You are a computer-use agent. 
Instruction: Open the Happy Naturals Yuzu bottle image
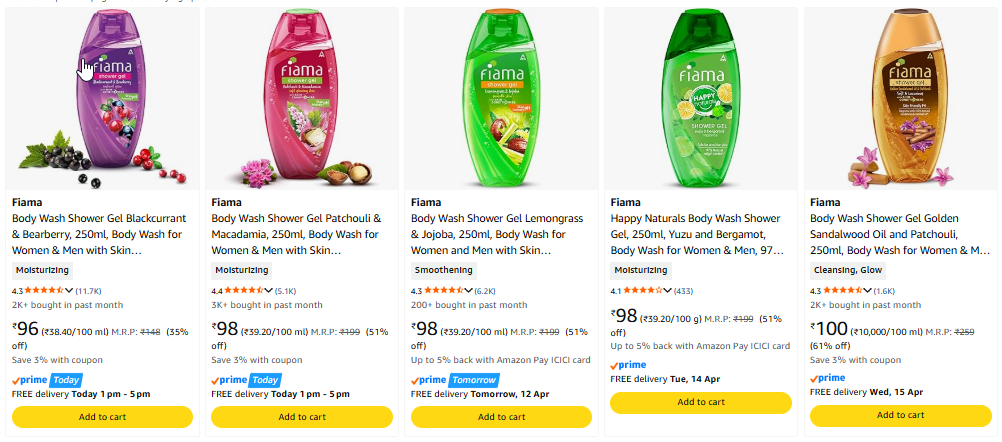(700, 100)
